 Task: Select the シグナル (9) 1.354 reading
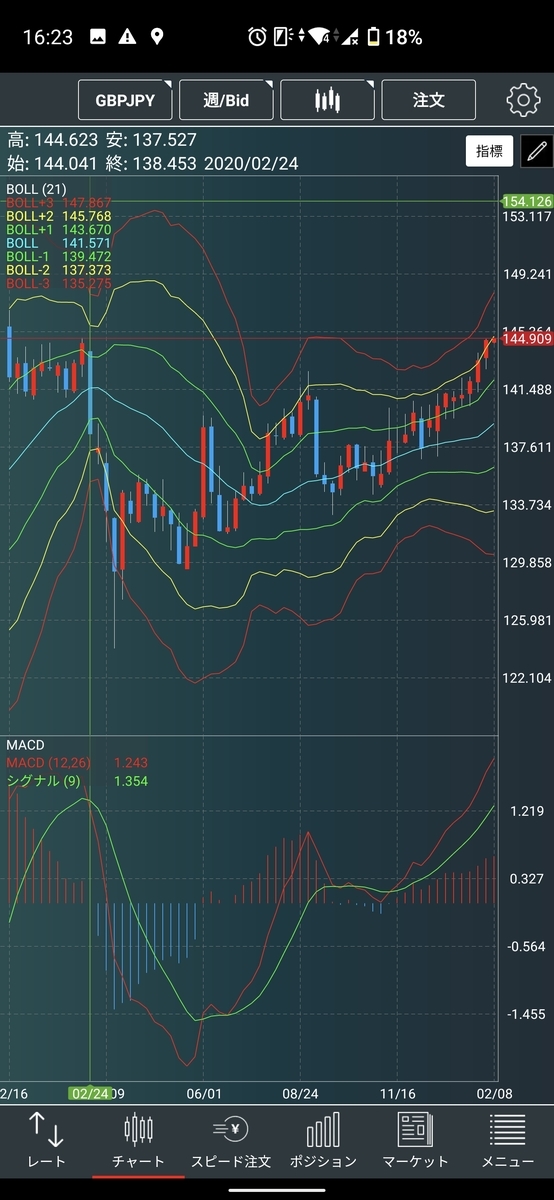point(76,780)
